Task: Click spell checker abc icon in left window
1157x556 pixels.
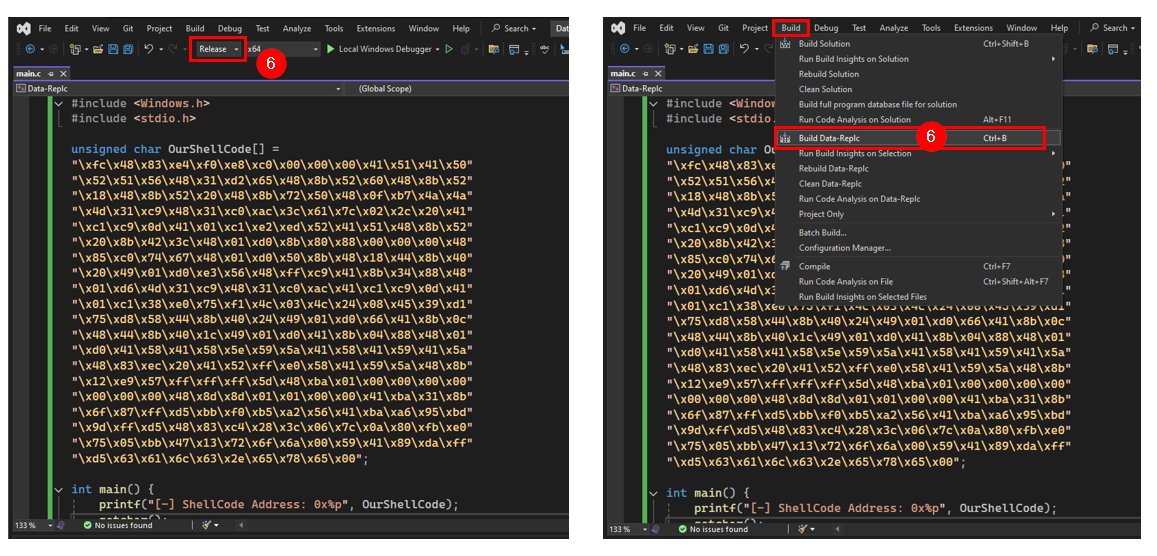Action: 545,49
